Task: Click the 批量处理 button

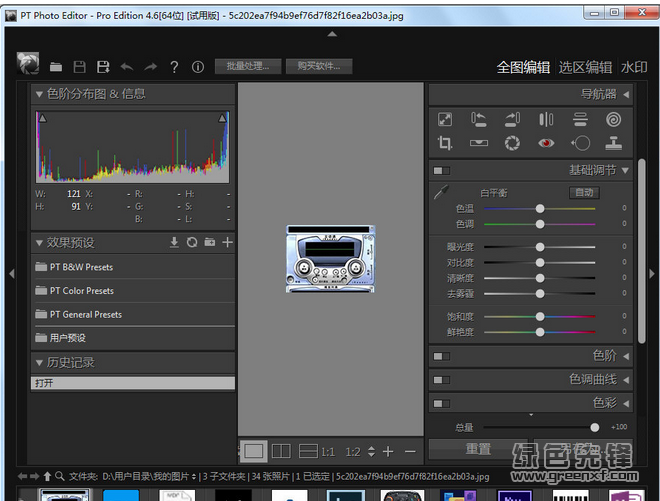Action: click(248, 67)
